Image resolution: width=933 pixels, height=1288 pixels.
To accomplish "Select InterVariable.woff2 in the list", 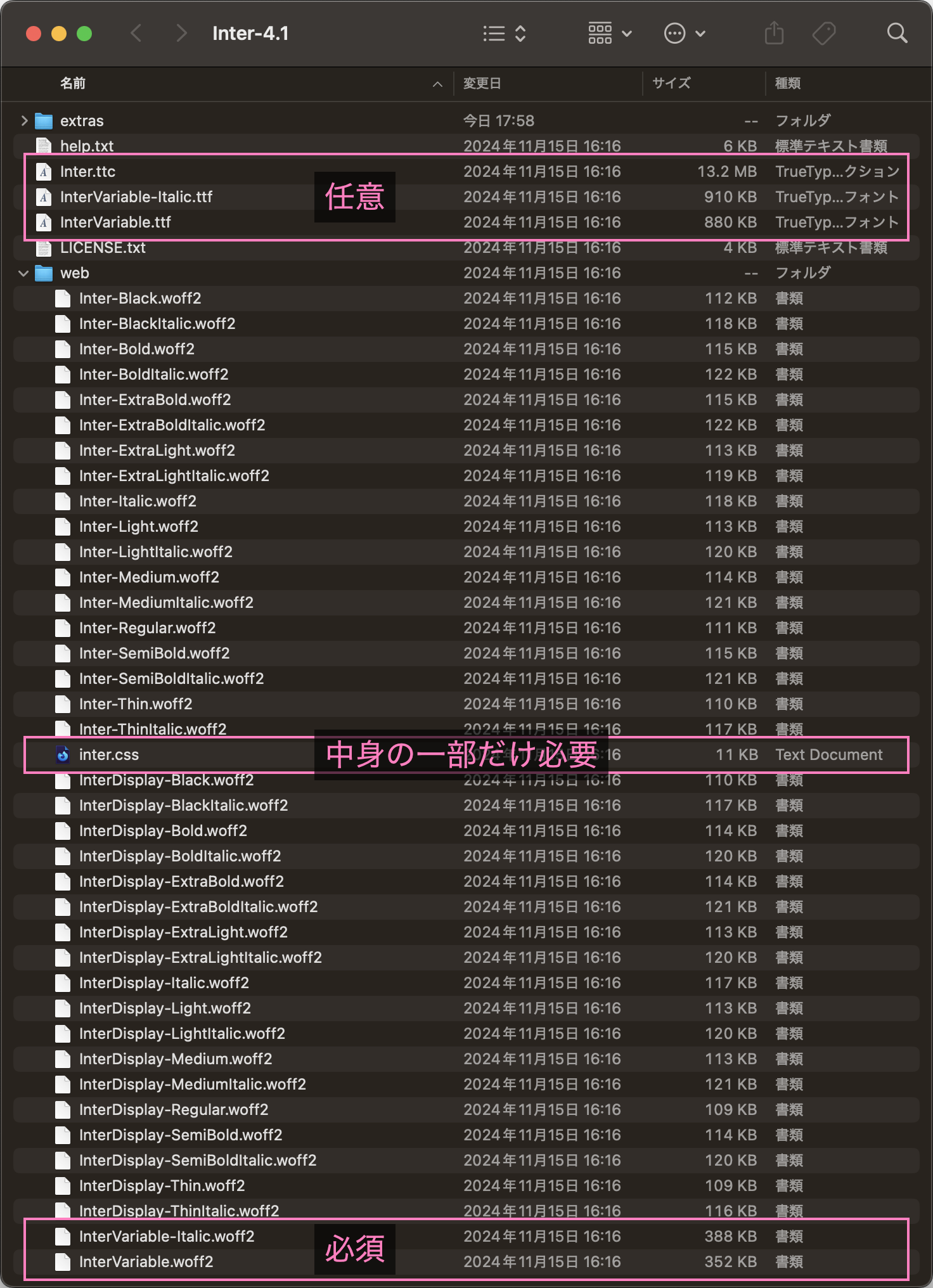I will (x=467, y=1262).
